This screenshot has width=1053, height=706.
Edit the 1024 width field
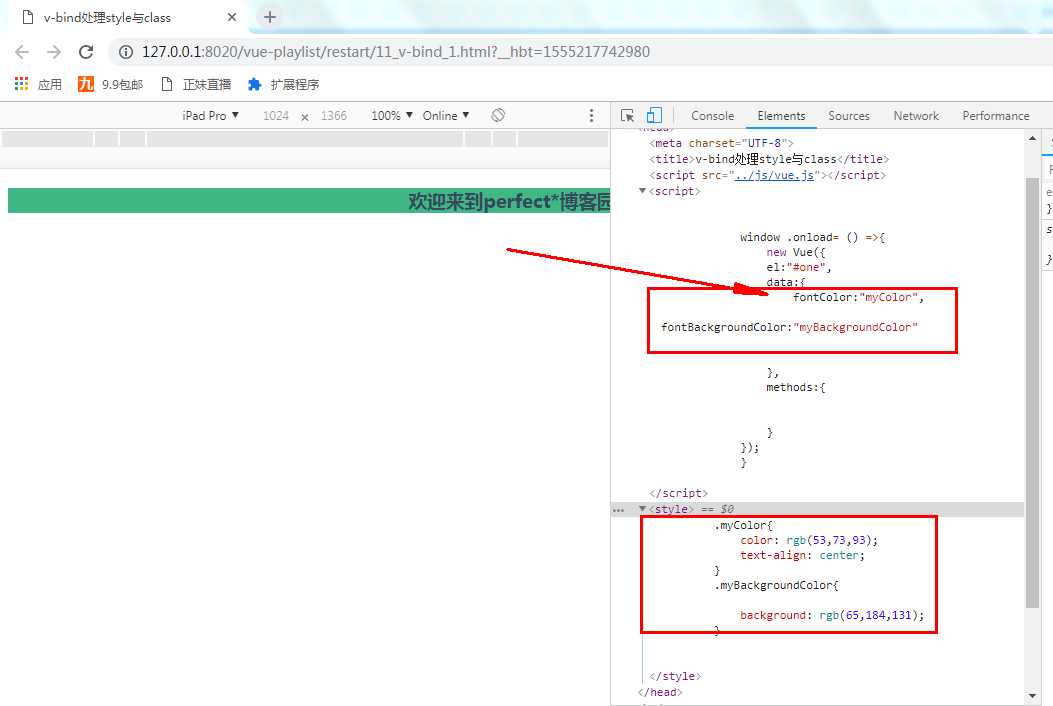coord(275,116)
